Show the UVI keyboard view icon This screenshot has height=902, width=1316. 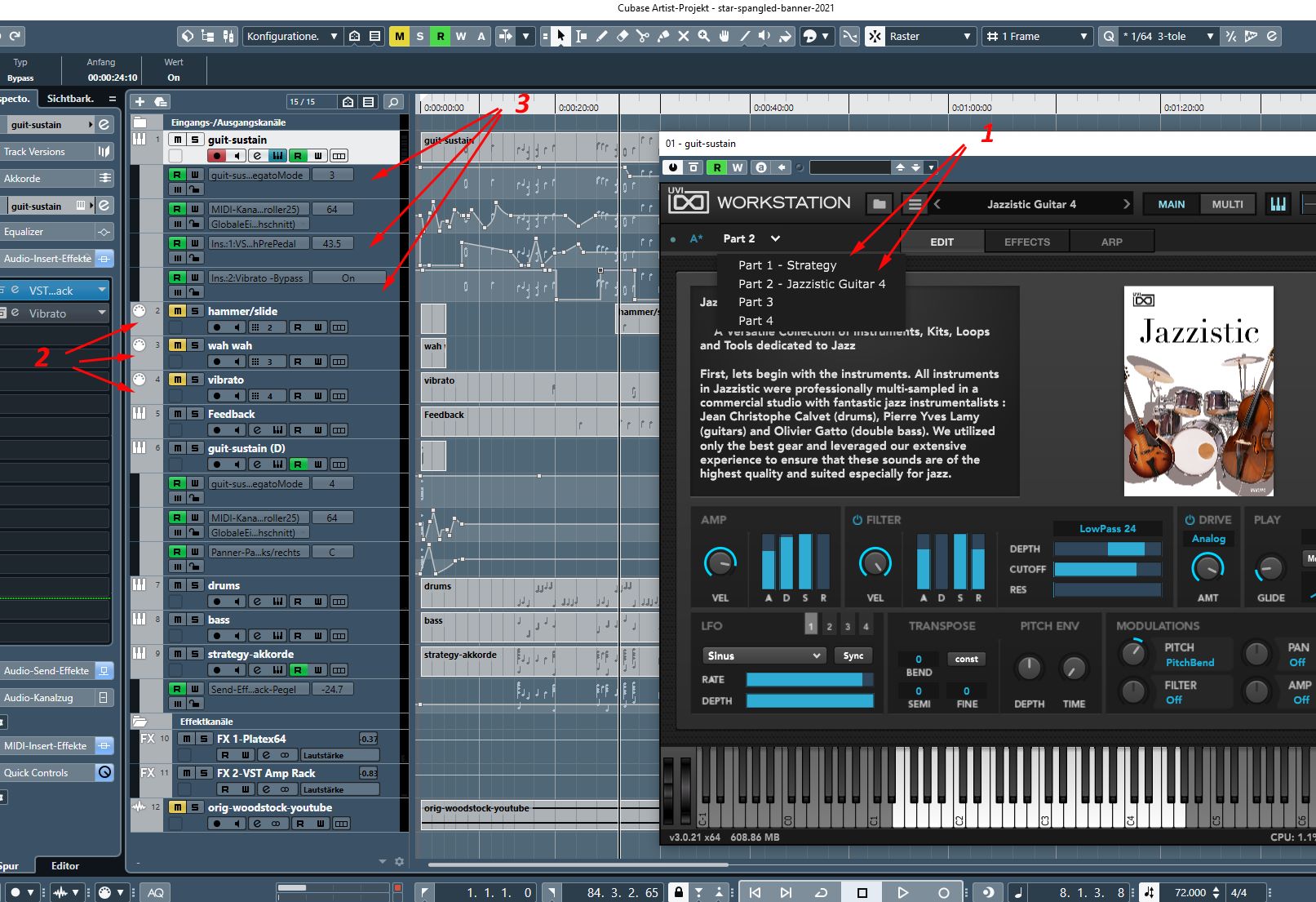pyautogui.click(x=1278, y=204)
